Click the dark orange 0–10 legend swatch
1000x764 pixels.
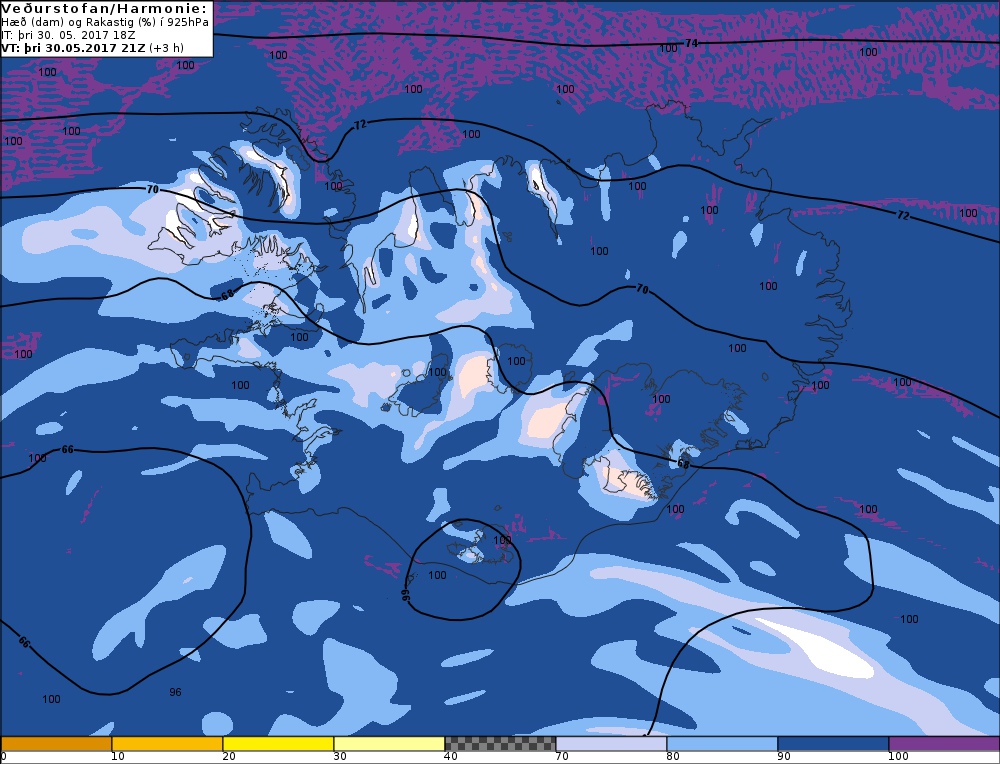point(56,744)
